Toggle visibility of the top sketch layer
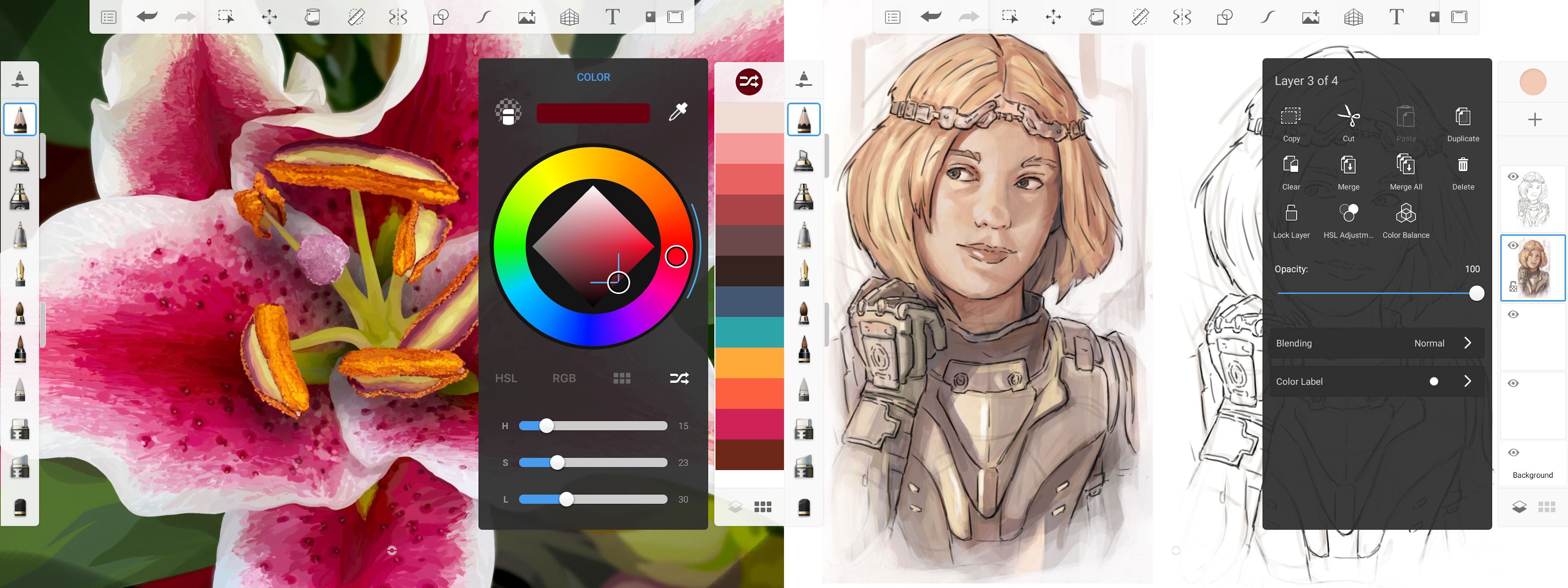Viewport: 1568px width, 588px height. coord(1512,176)
